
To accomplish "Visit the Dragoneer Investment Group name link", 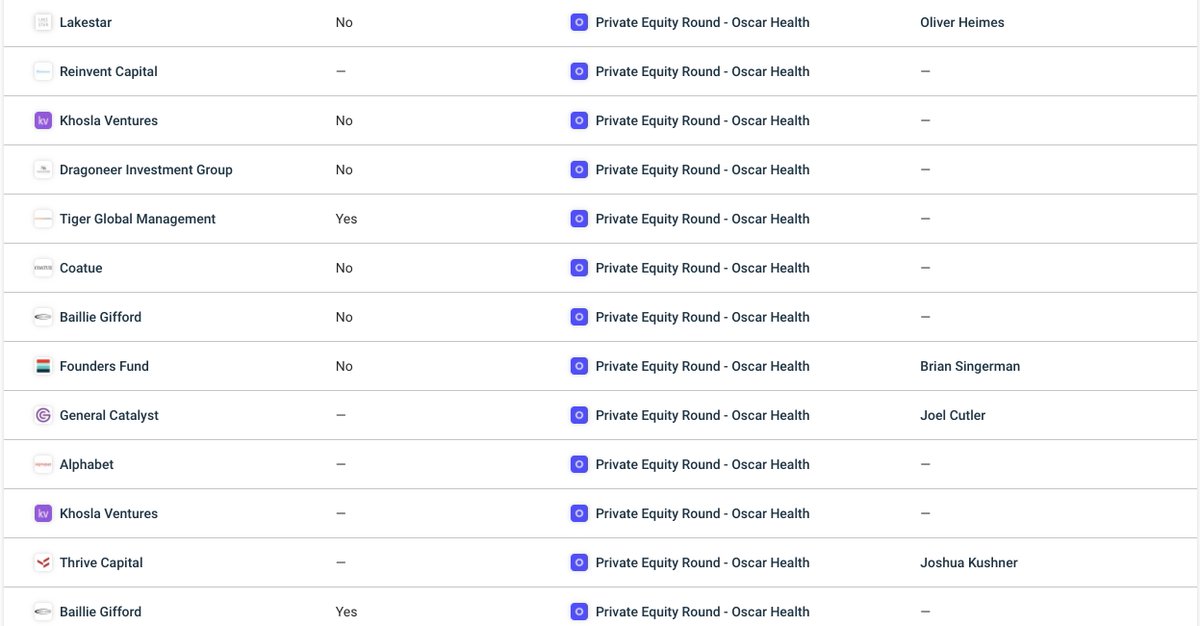I will click(146, 170).
